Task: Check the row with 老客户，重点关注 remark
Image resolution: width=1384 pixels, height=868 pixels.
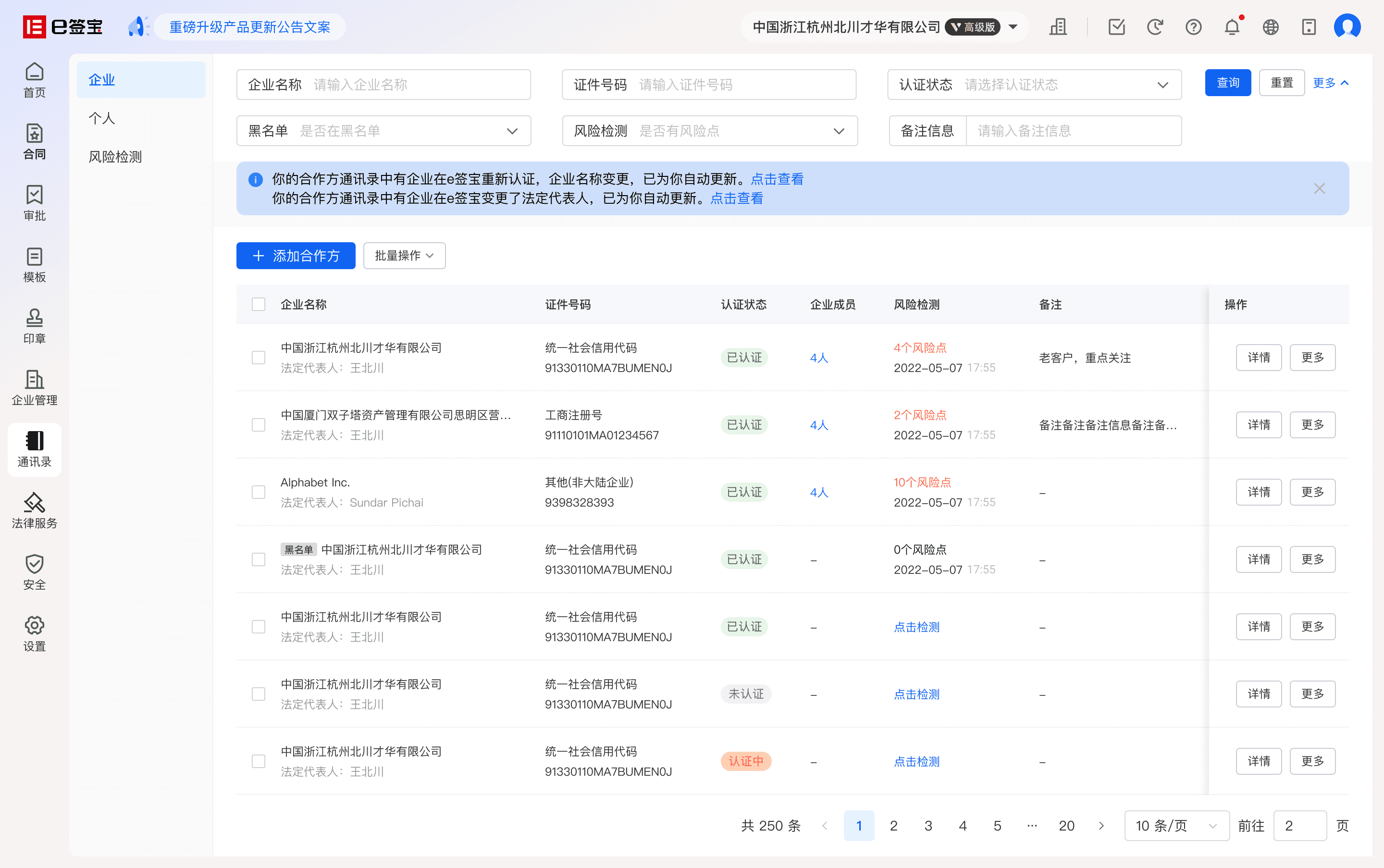Action: click(x=259, y=358)
